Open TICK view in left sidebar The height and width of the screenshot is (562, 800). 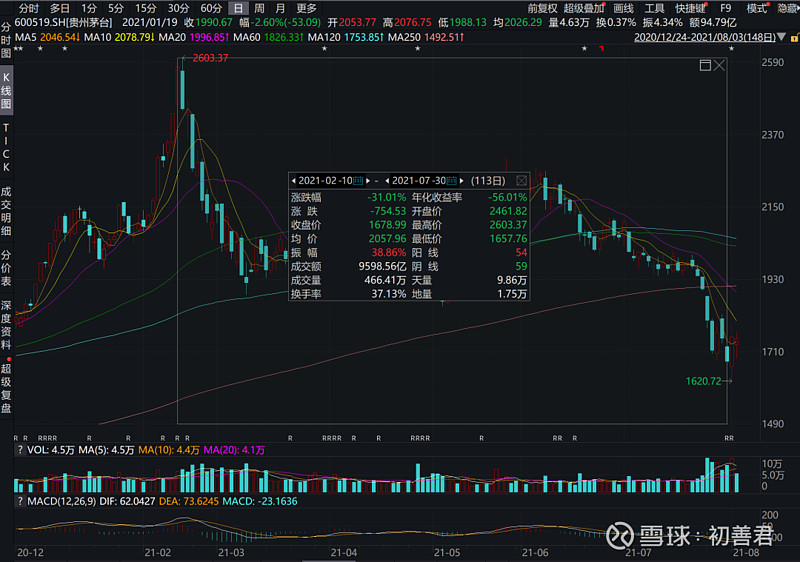coord(6,147)
